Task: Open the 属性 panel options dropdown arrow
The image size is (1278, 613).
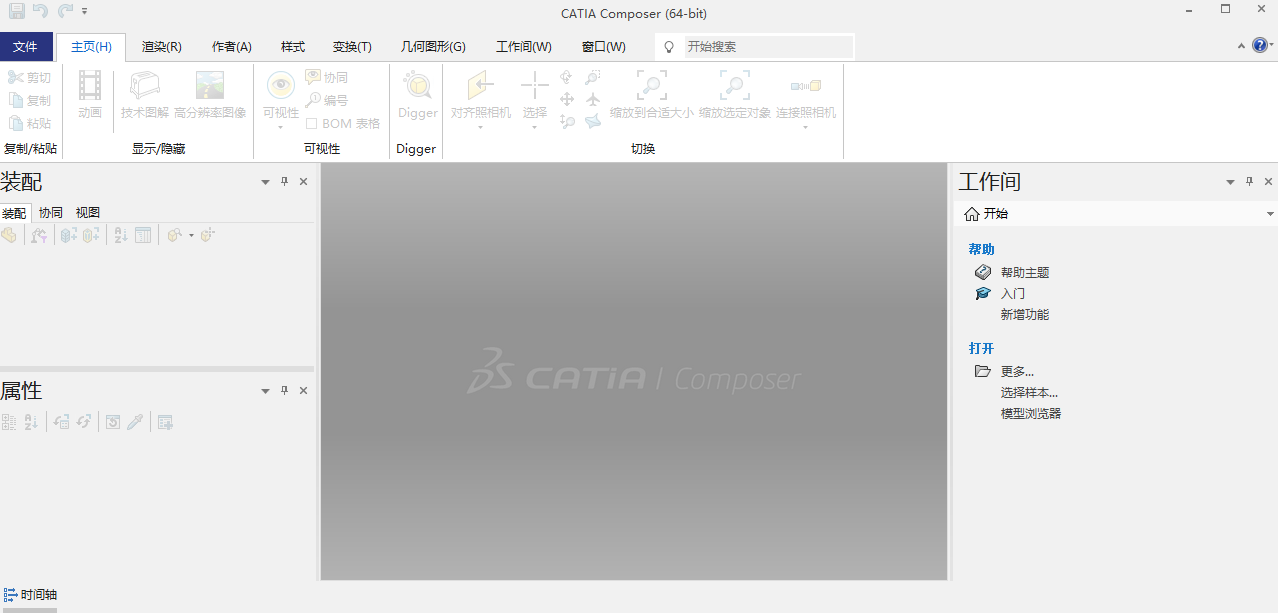Action: pos(265,391)
